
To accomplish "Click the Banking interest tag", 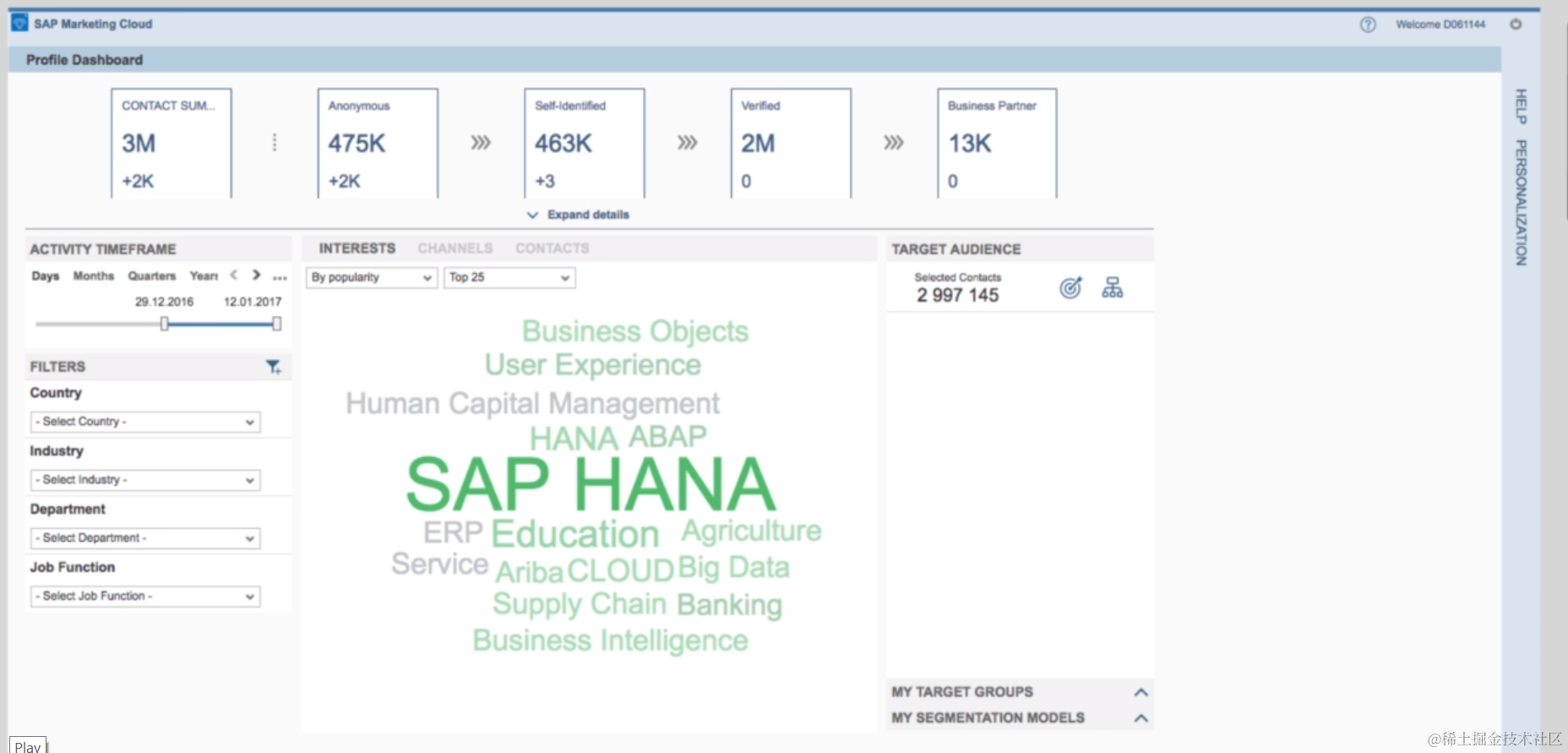I will coord(730,605).
